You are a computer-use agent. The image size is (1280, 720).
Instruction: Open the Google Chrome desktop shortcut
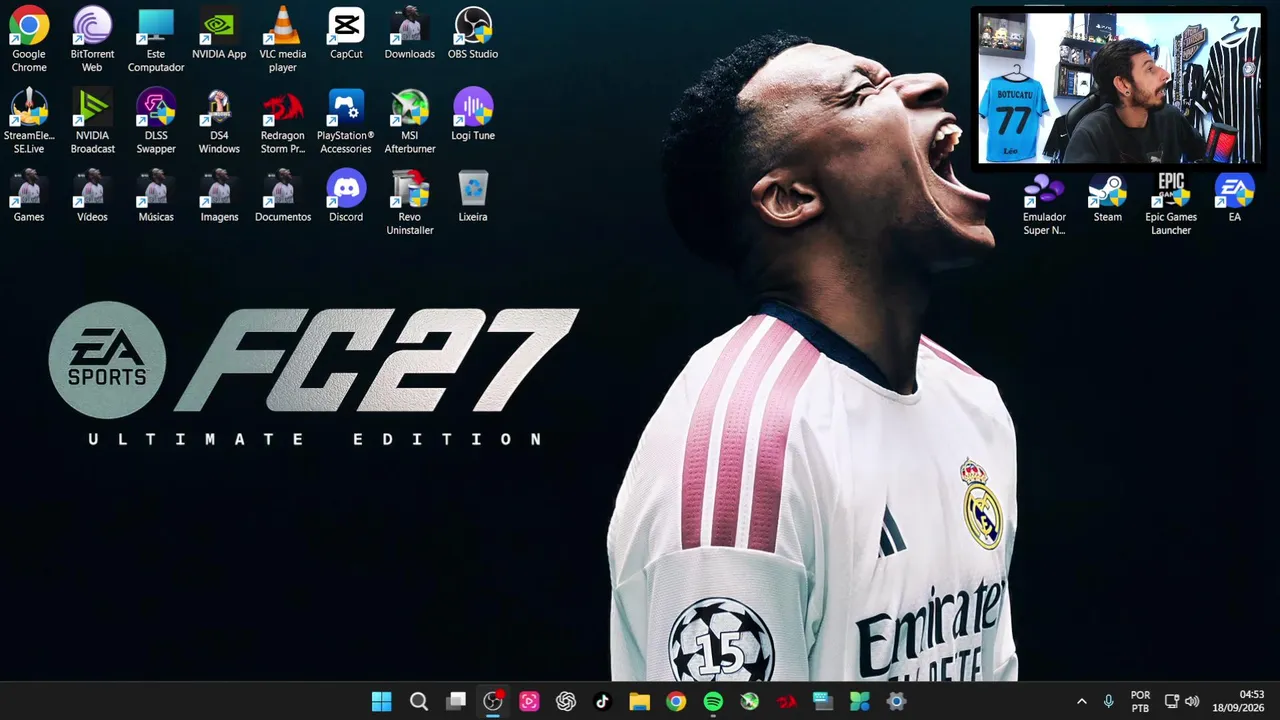pos(29,40)
